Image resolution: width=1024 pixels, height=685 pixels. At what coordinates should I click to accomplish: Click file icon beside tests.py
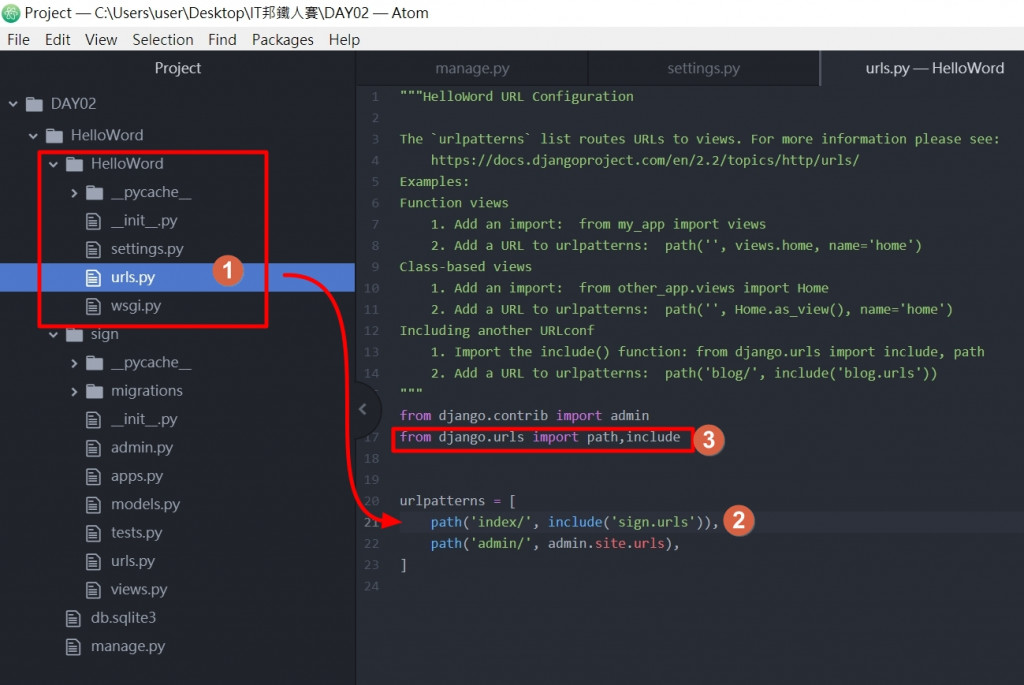[x=93, y=534]
